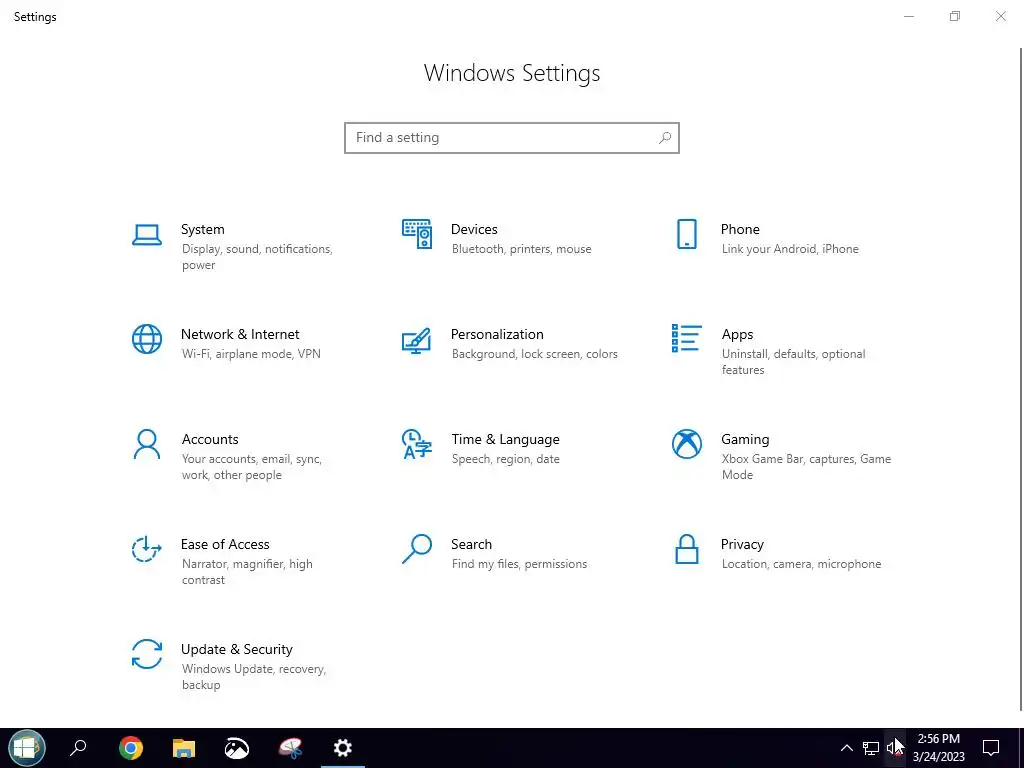The image size is (1024, 768).
Task: Click "Display, sound, notifications, power" text
Action: [257, 257]
